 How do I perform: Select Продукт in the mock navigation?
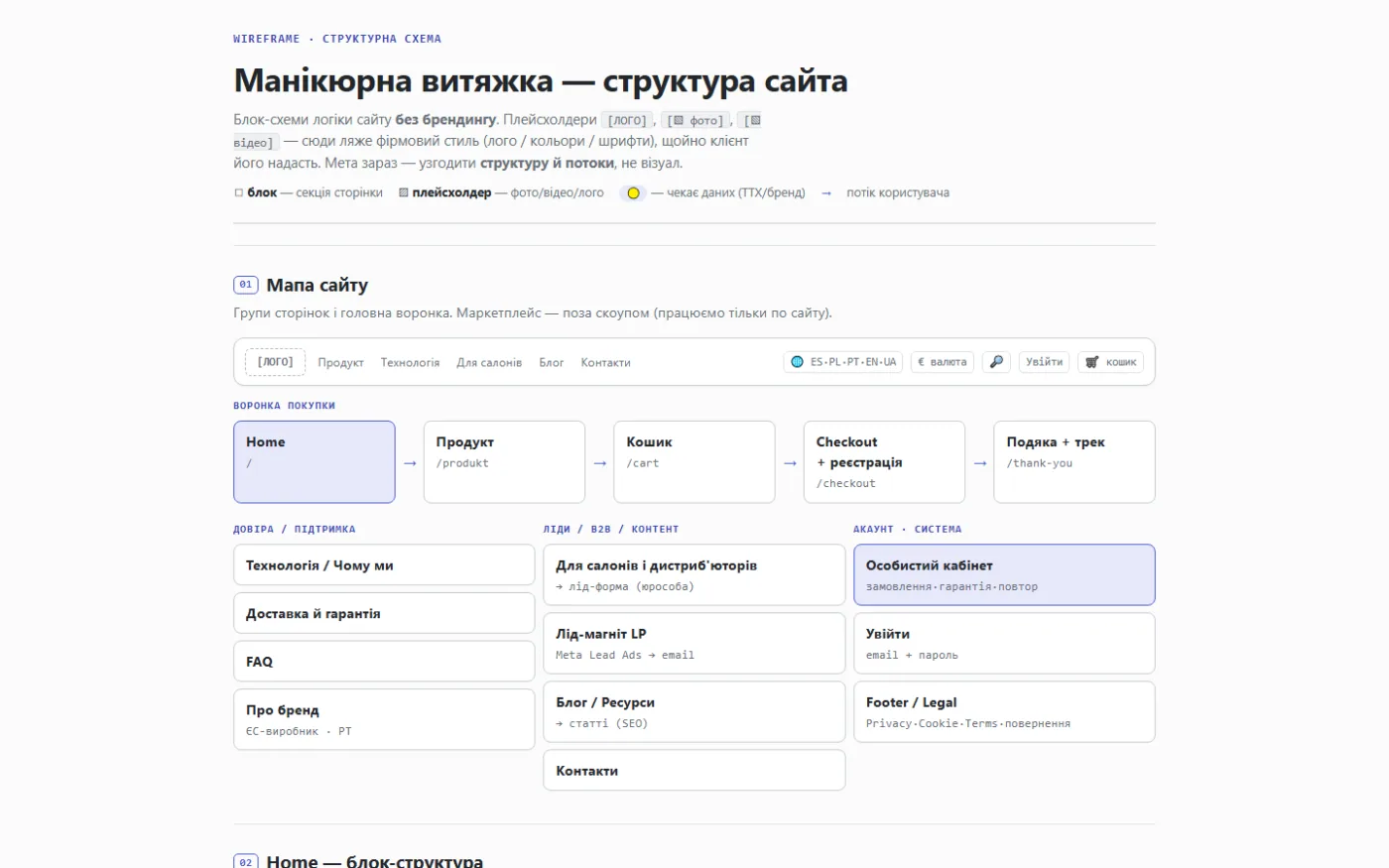coord(340,363)
